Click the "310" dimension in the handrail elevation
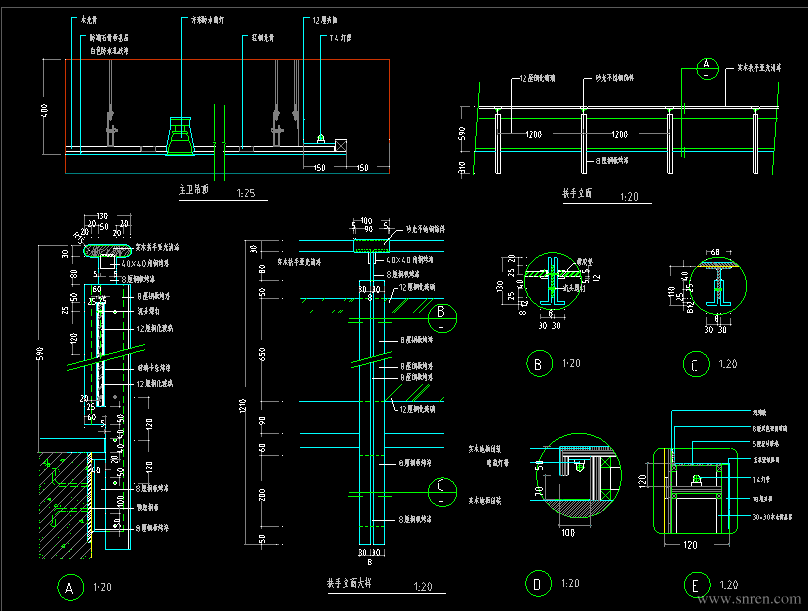The height and width of the screenshot is (611, 808). pyautogui.click(x=462, y=167)
